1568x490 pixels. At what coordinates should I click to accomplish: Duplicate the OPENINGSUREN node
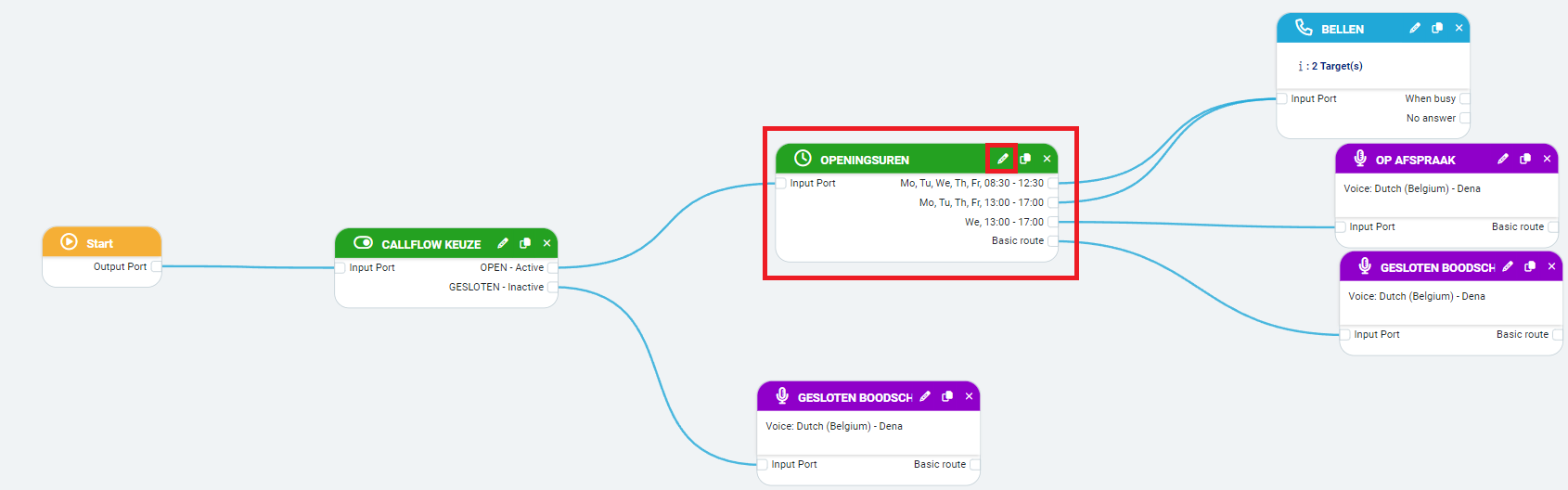click(x=1025, y=159)
